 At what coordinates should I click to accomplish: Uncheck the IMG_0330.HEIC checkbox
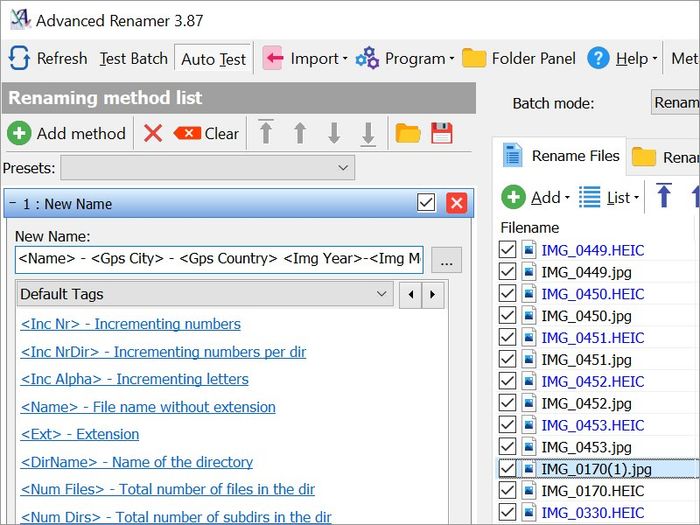coord(507,512)
